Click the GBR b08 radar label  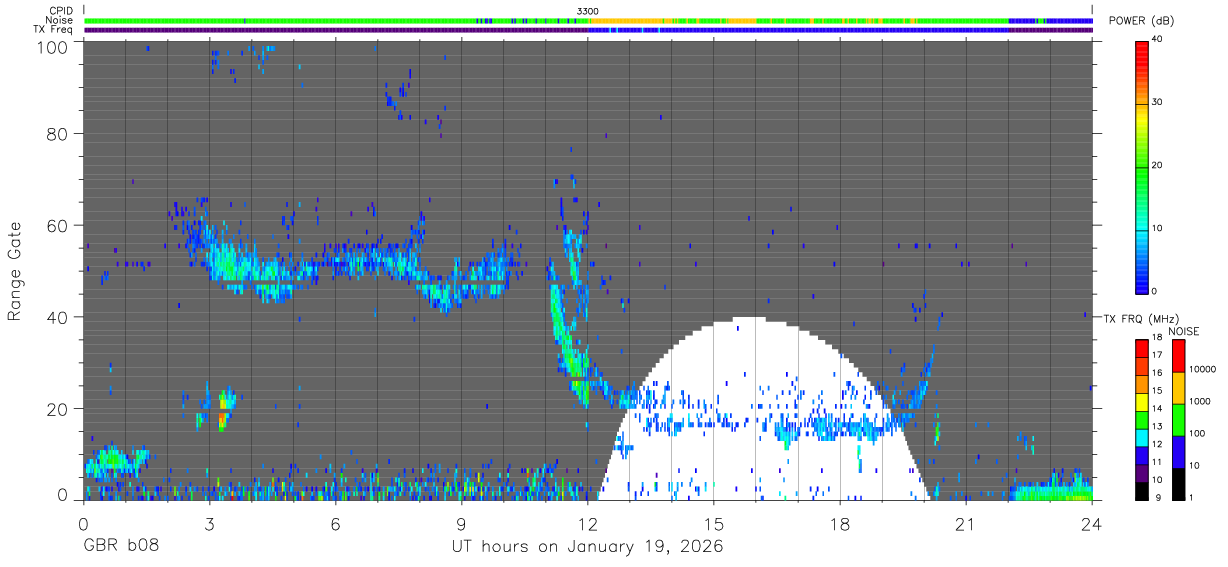[x=121, y=547]
